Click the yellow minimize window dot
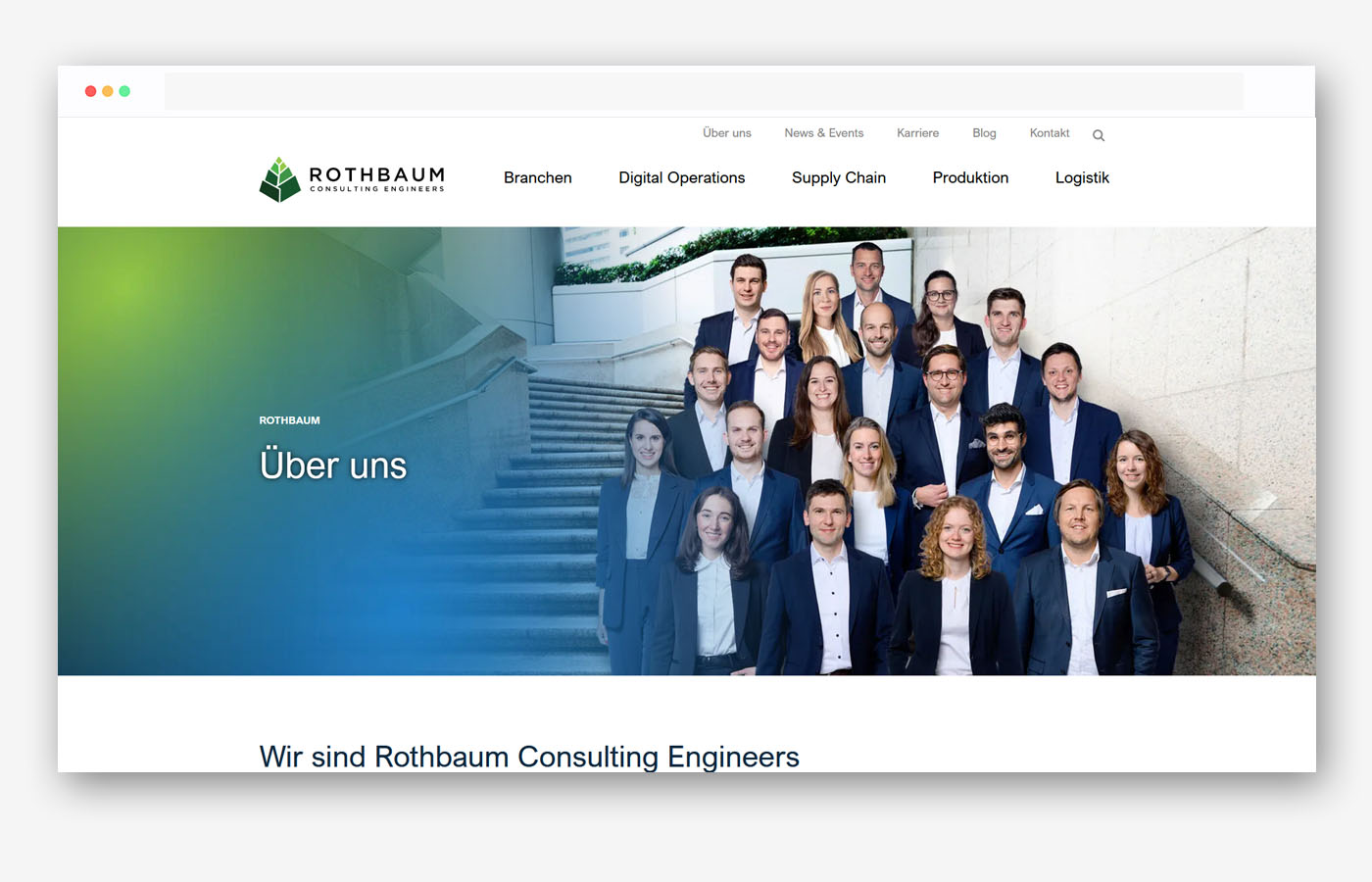 108,91
